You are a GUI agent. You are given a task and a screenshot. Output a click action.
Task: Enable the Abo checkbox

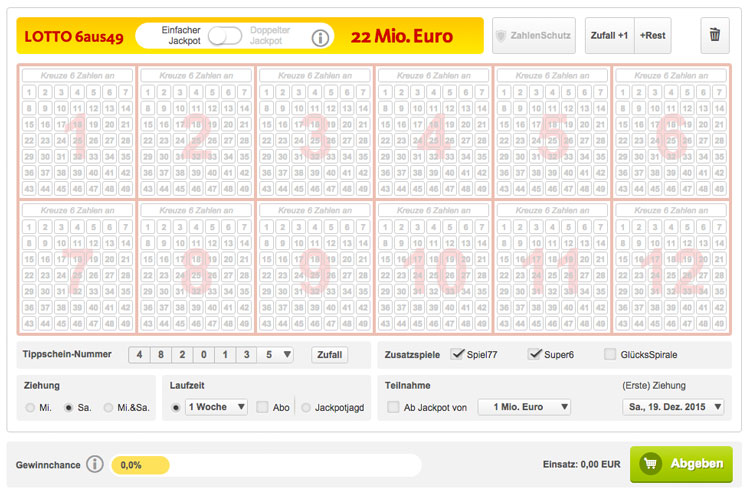[x=262, y=407]
